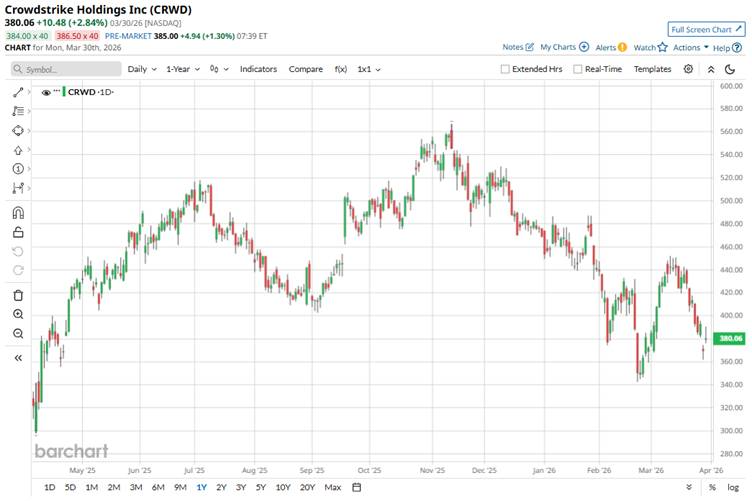The image size is (752, 501).
Task: Open the Indicators menu
Action: [x=258, y=69]
